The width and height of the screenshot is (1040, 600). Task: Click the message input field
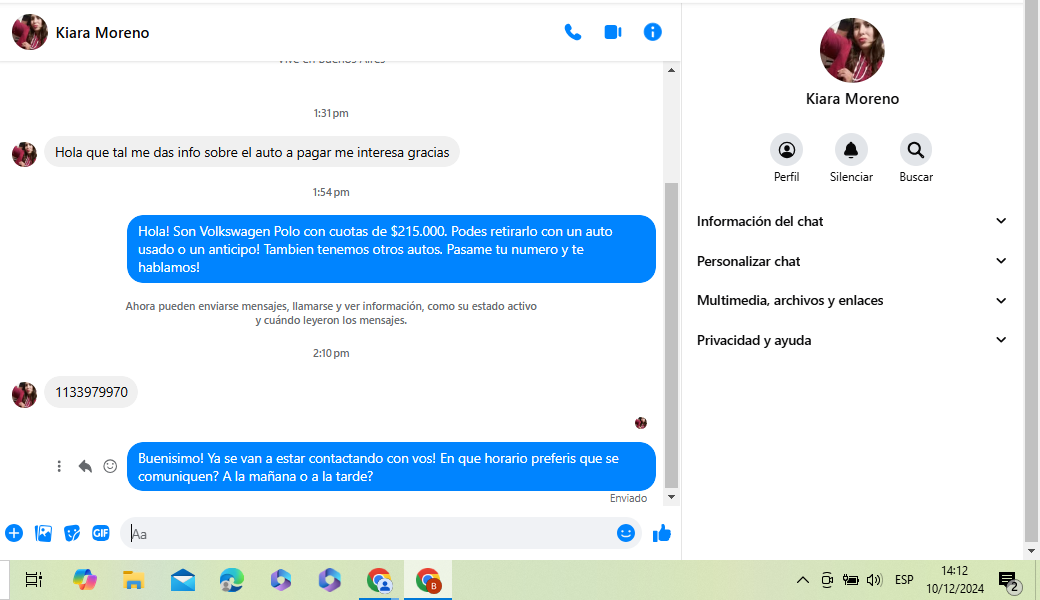pyautogui.click(x=370, y=534)
